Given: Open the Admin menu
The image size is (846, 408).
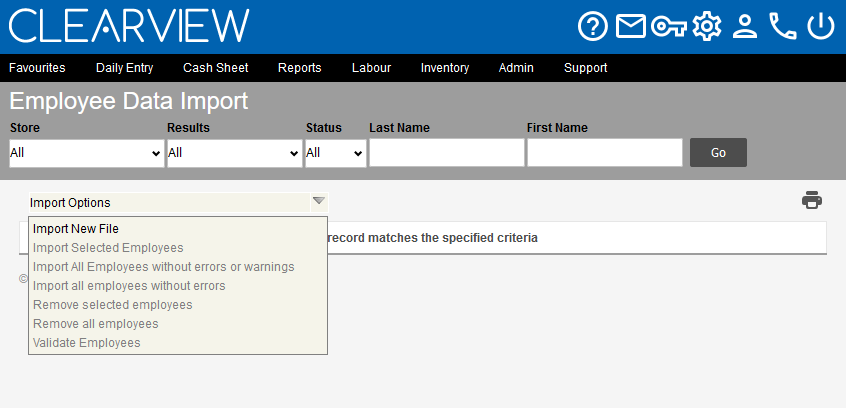Looking at the screenshot, I should pos(516,68).
